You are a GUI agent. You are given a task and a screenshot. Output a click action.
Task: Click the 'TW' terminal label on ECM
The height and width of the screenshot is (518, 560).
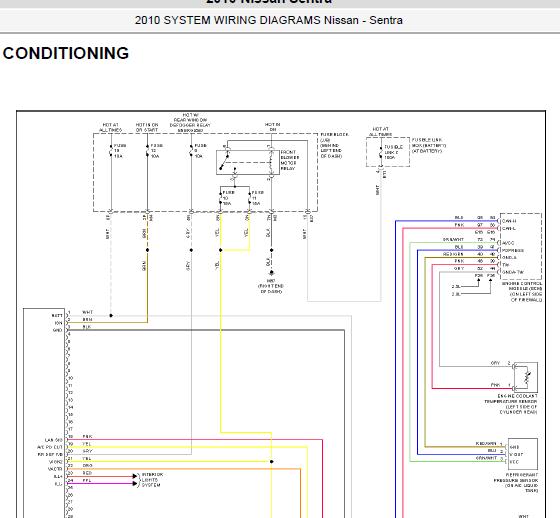[505, 264]
